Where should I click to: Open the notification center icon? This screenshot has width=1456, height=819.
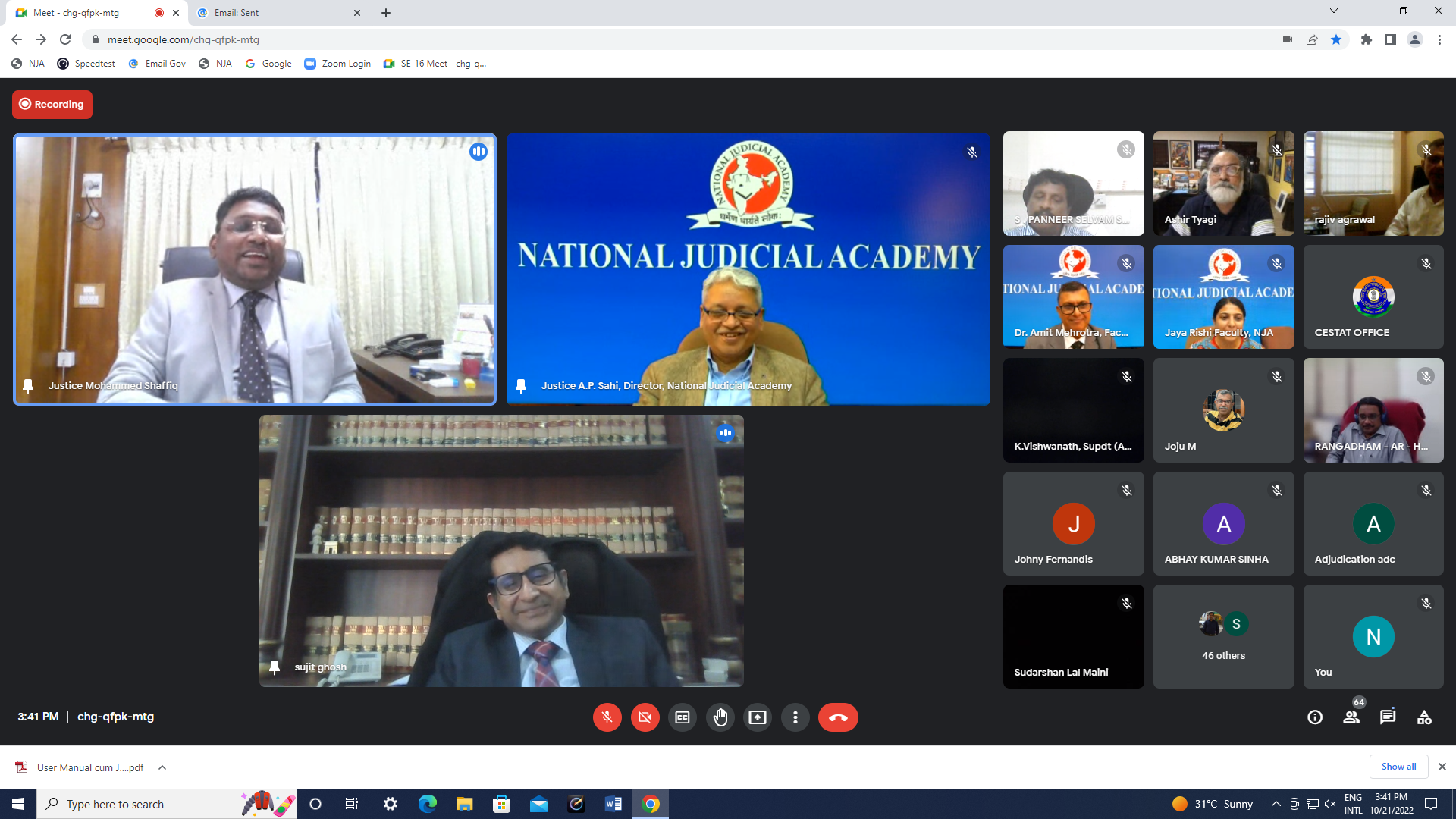click(x=1431, y=804)
